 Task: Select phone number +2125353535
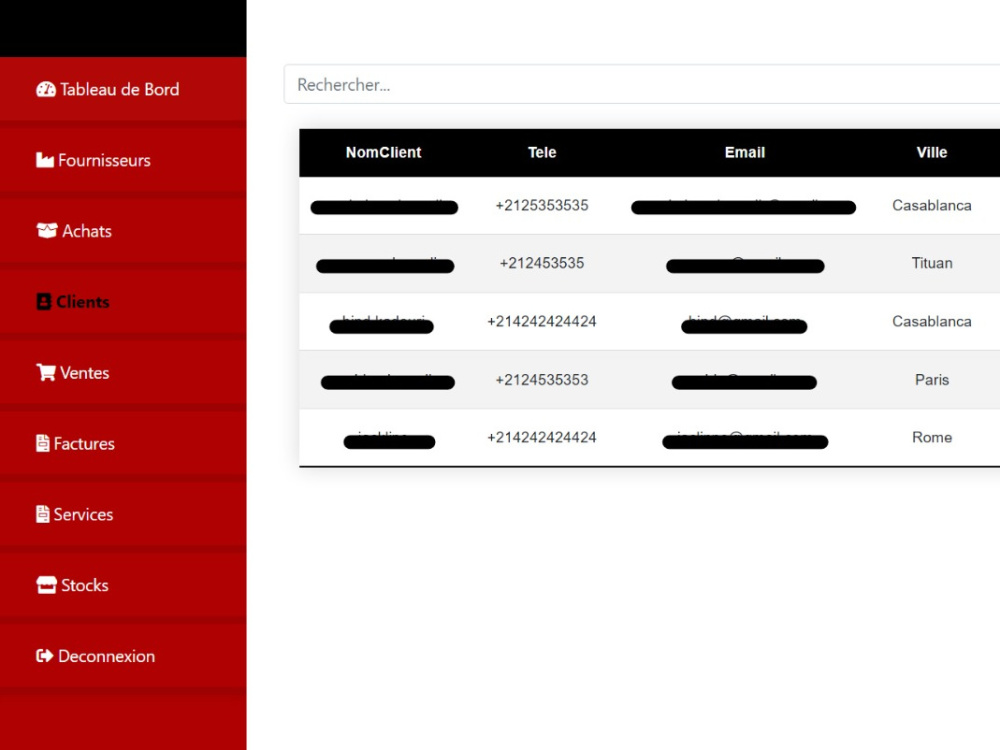point(542,205)
